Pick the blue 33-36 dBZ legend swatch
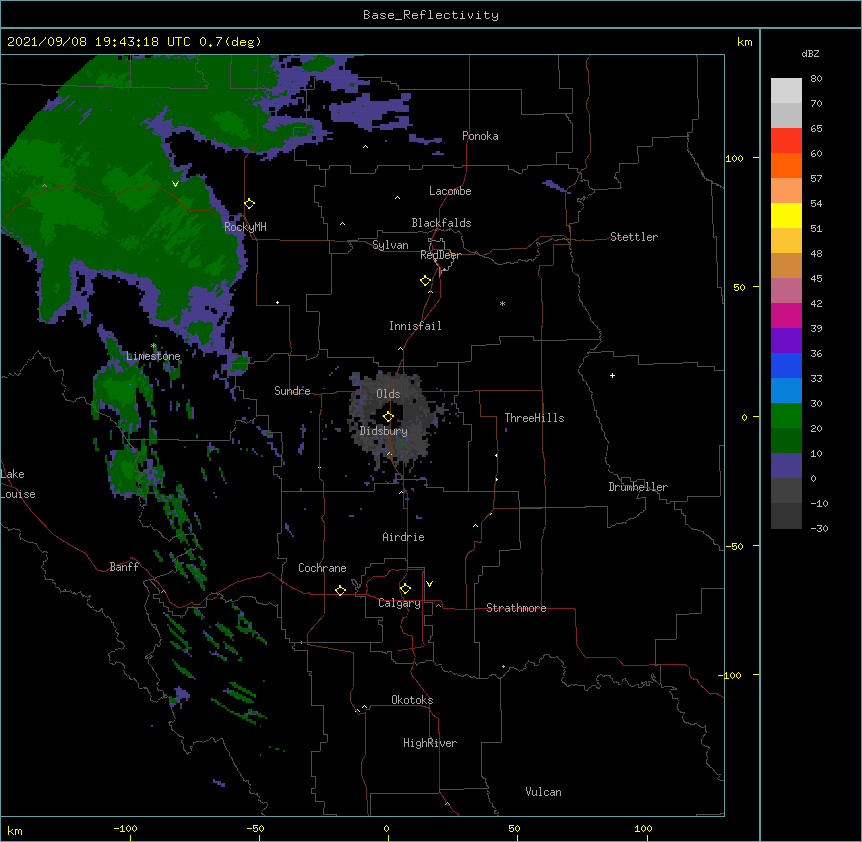 pos(786,365)
